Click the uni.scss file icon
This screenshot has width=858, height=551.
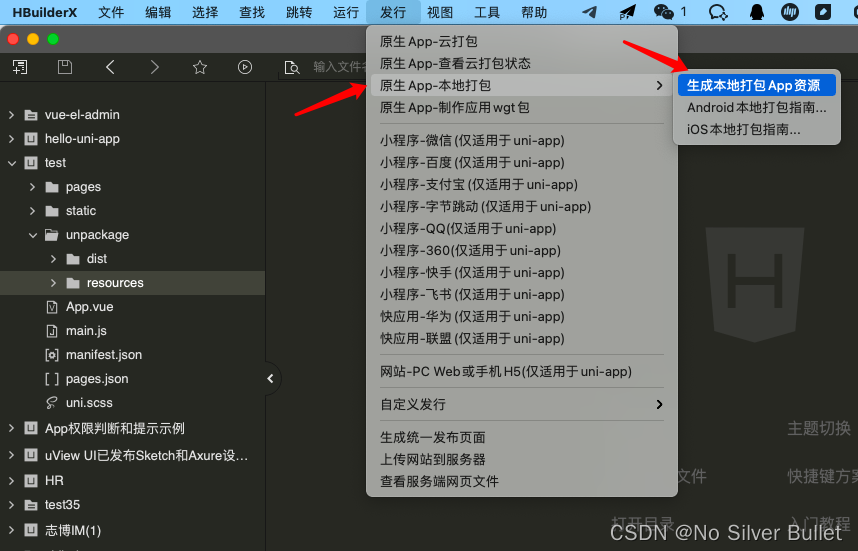point(52,403)
